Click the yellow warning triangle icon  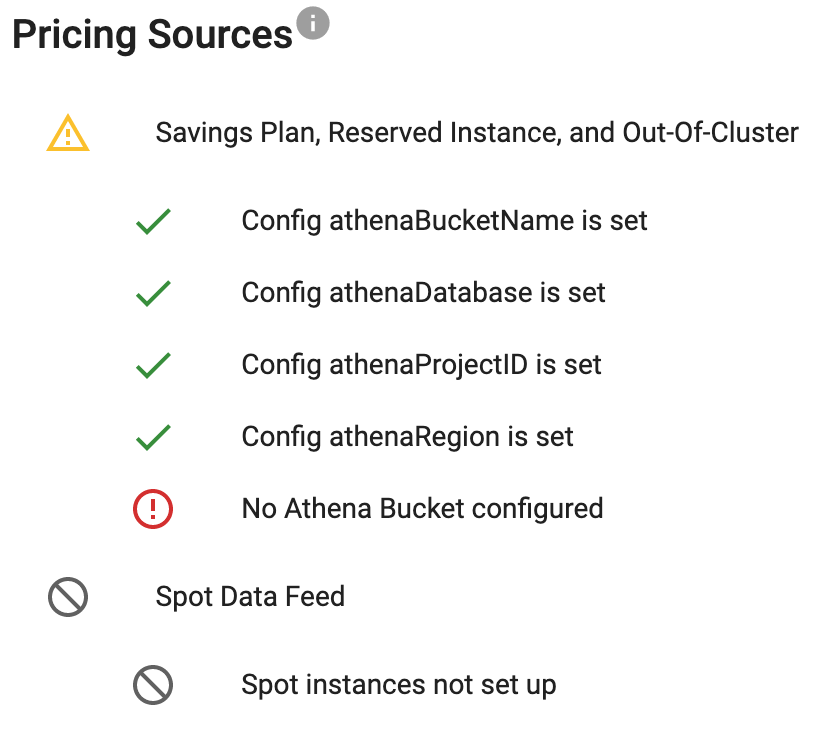68,133
